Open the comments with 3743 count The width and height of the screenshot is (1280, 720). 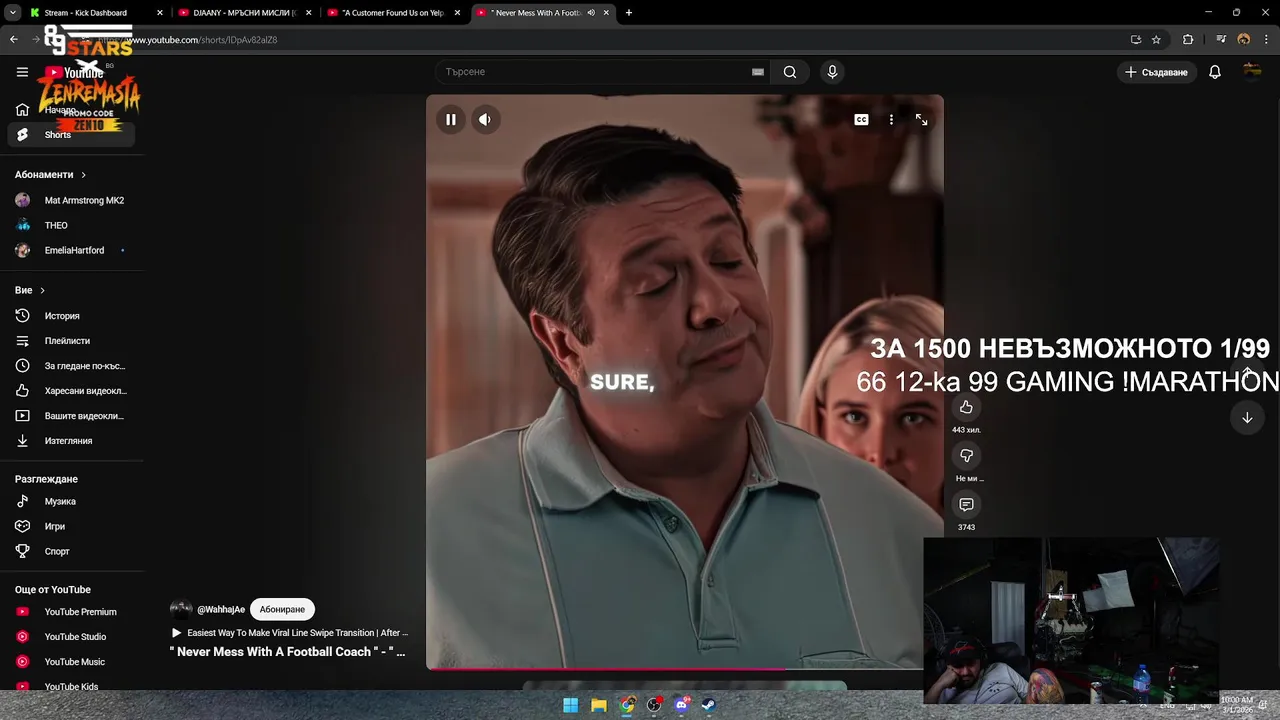pos(966,505)
